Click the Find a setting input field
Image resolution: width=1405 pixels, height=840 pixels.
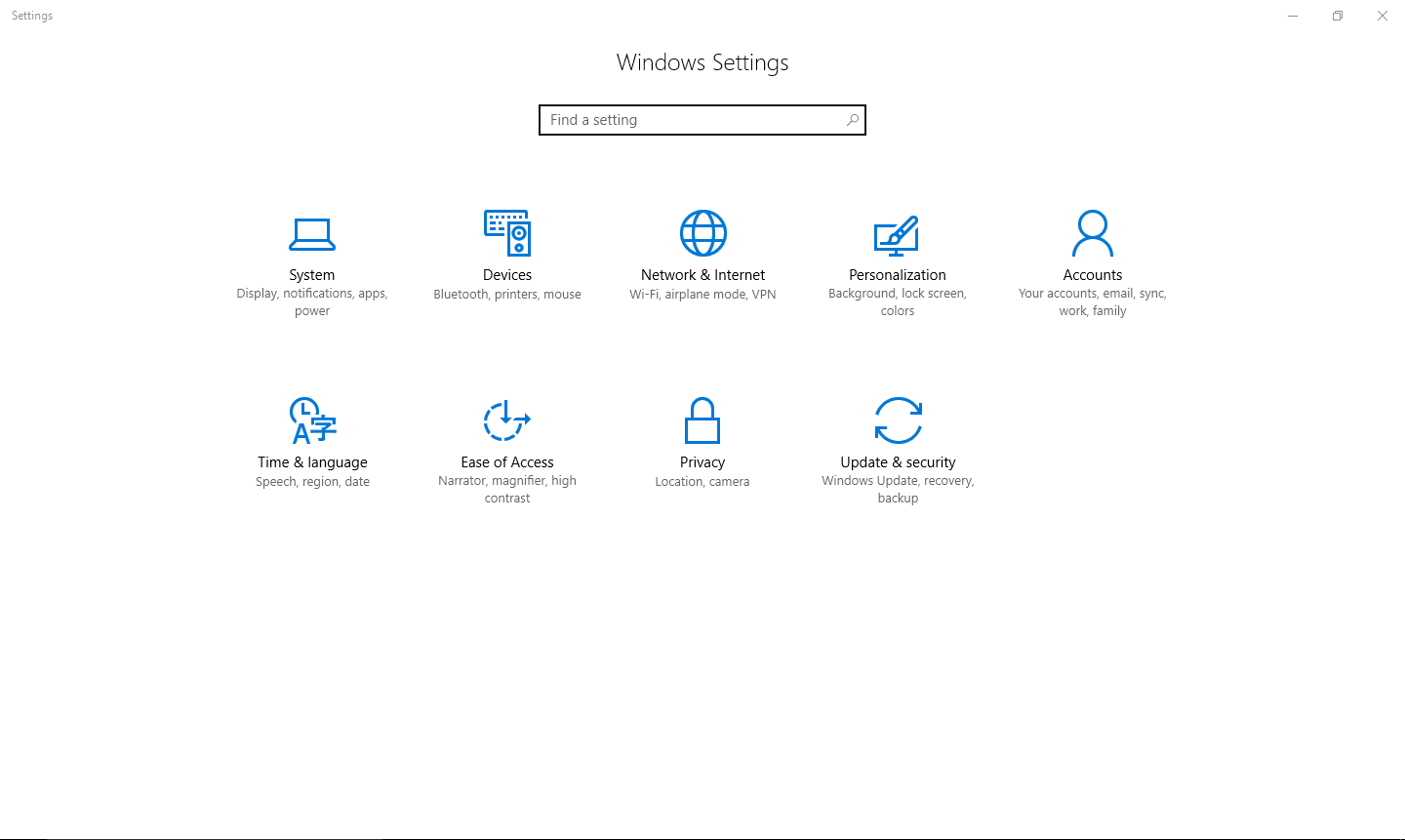coord(683,119)
